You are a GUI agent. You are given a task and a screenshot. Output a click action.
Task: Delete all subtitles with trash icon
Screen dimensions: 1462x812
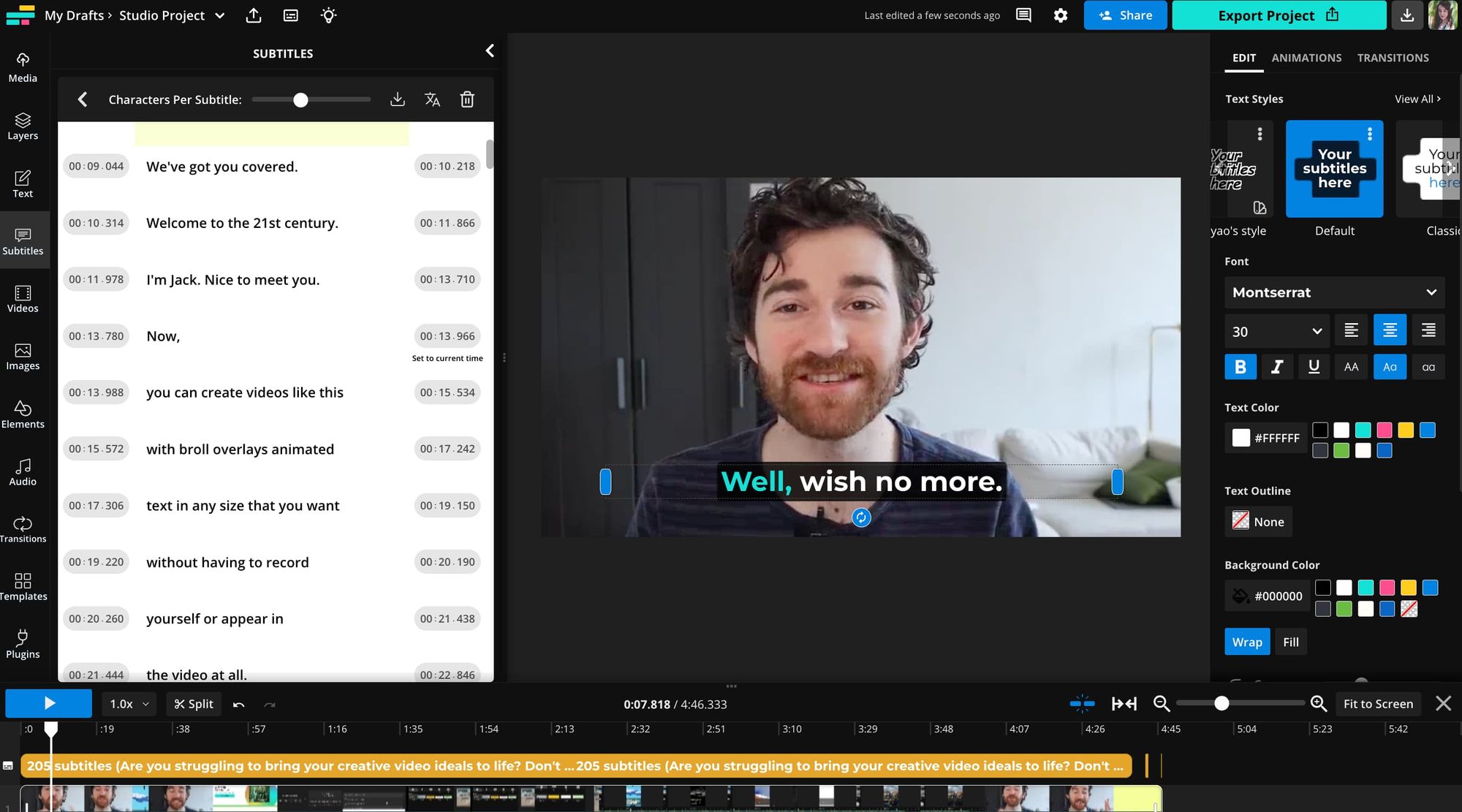467,99
